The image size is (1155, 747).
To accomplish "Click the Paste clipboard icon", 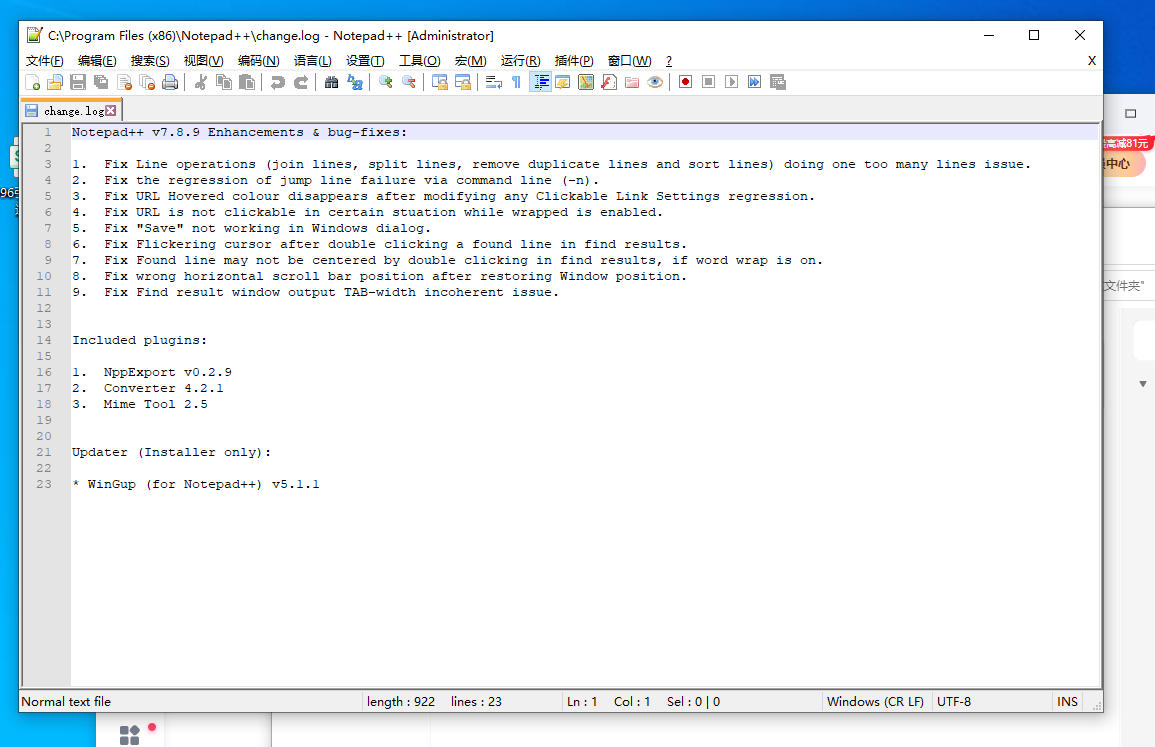I will tap(247, 82).
